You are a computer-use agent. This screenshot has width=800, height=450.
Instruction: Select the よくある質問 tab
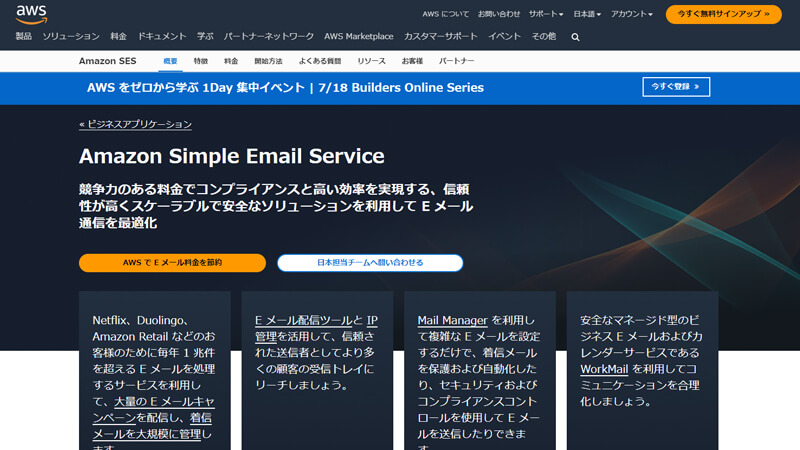tap(320, 61)
